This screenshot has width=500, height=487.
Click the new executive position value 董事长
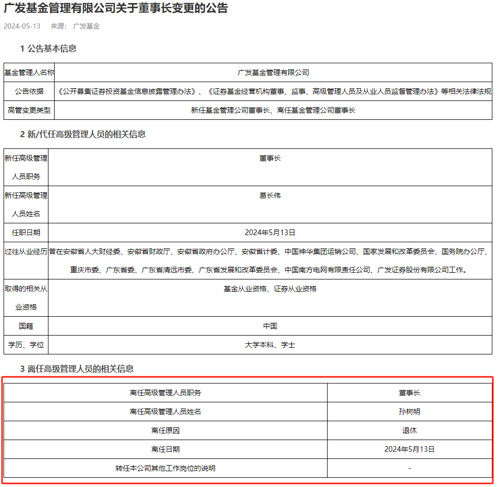coord(270,158)
